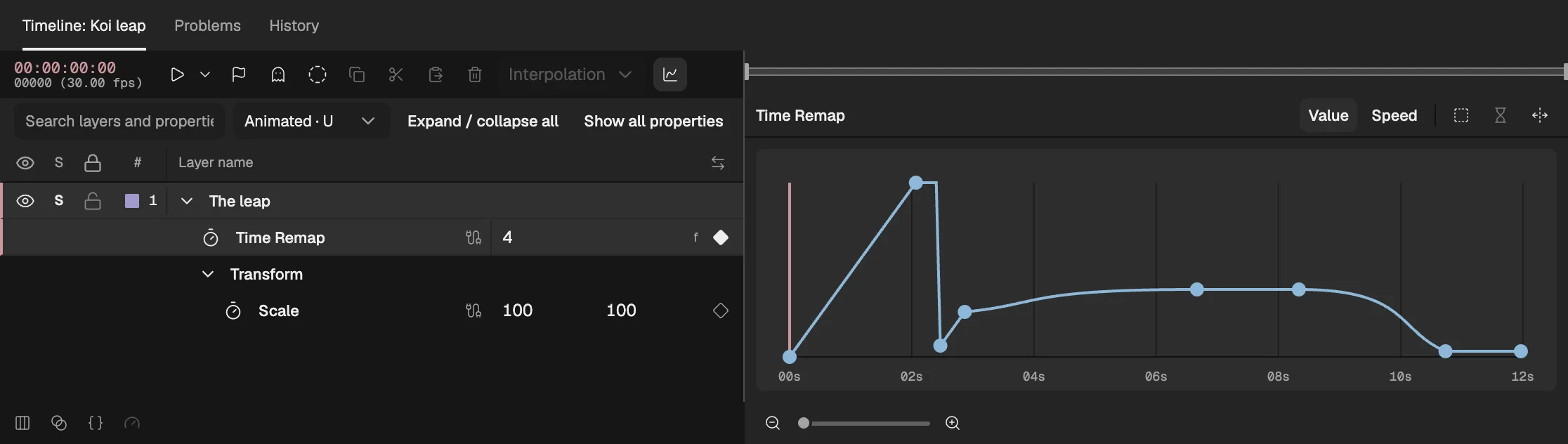Click the columns layout icon at bottom
The image size is (1568, 444).
22,423
